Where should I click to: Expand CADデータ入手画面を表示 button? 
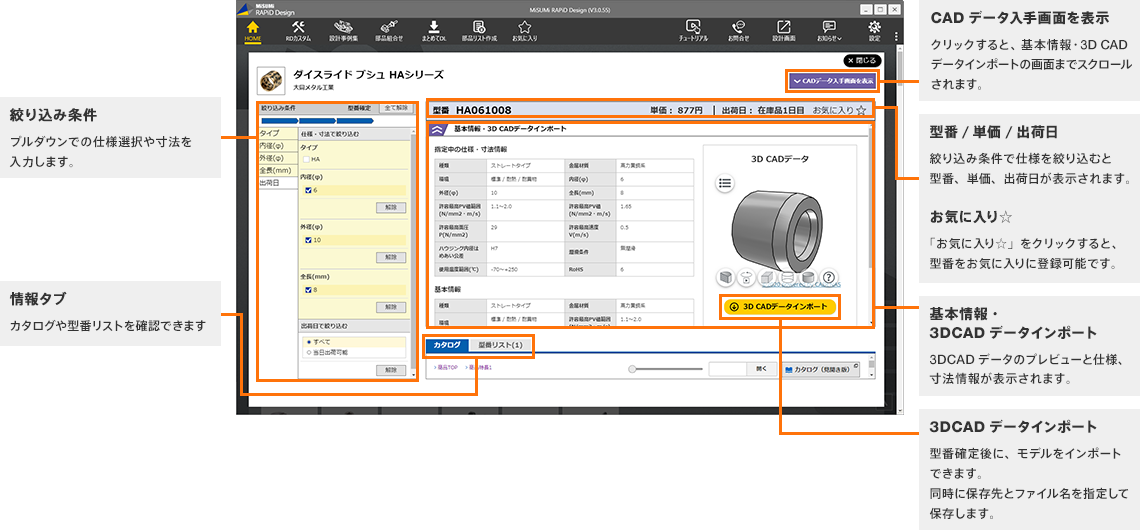(x=831, y=80)
